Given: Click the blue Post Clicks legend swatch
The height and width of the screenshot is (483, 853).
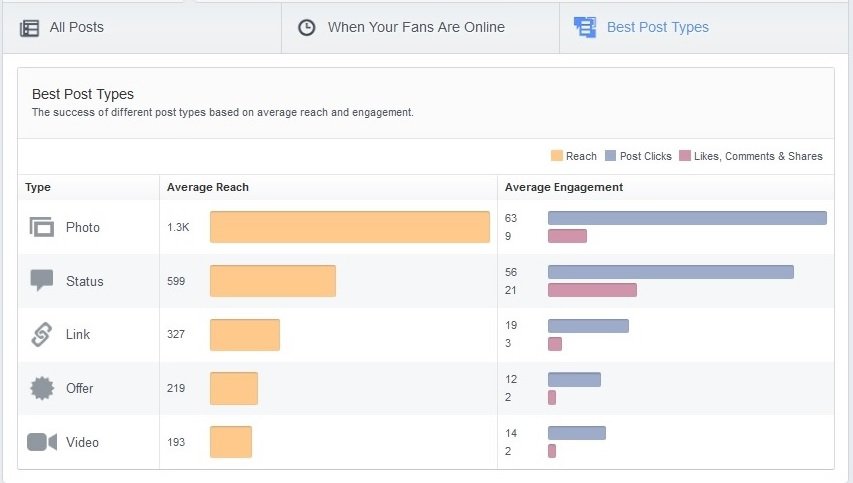Looking at the screenshot, I should coord(610,156).
